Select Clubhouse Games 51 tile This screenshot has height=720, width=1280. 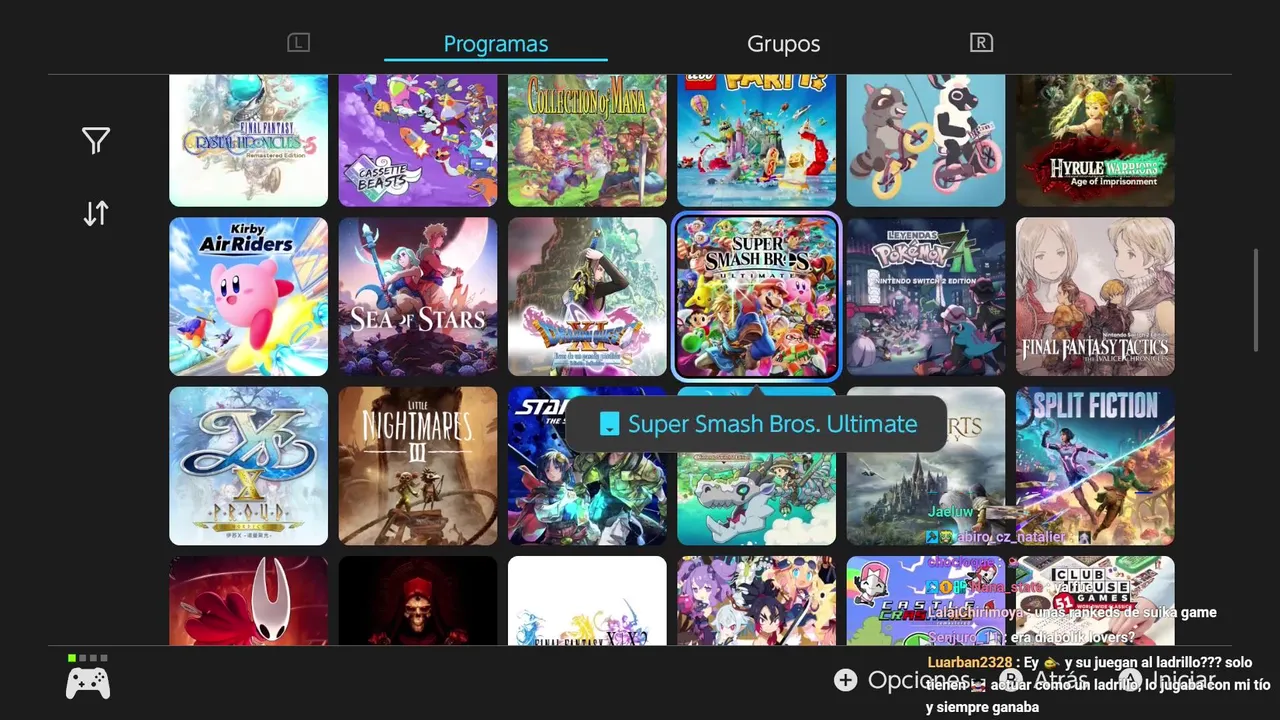[x=1095, y=601]
